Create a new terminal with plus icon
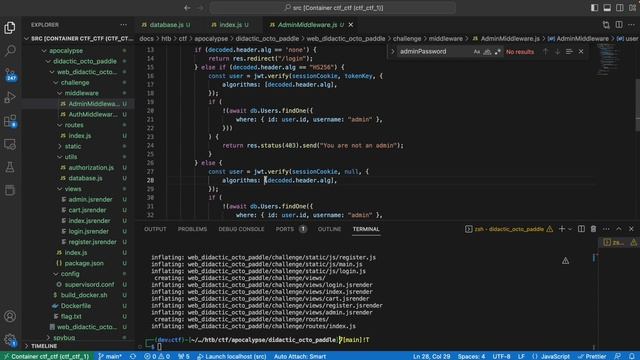 pos(562,229)
